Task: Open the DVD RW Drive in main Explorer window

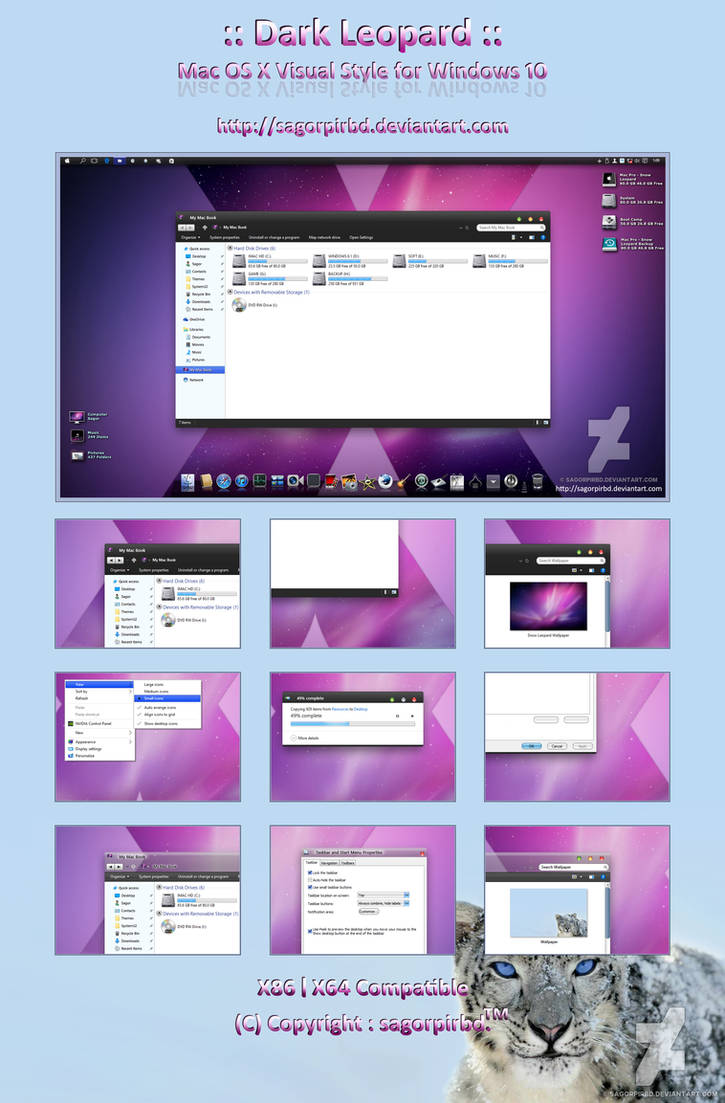Action: [255, 305]
